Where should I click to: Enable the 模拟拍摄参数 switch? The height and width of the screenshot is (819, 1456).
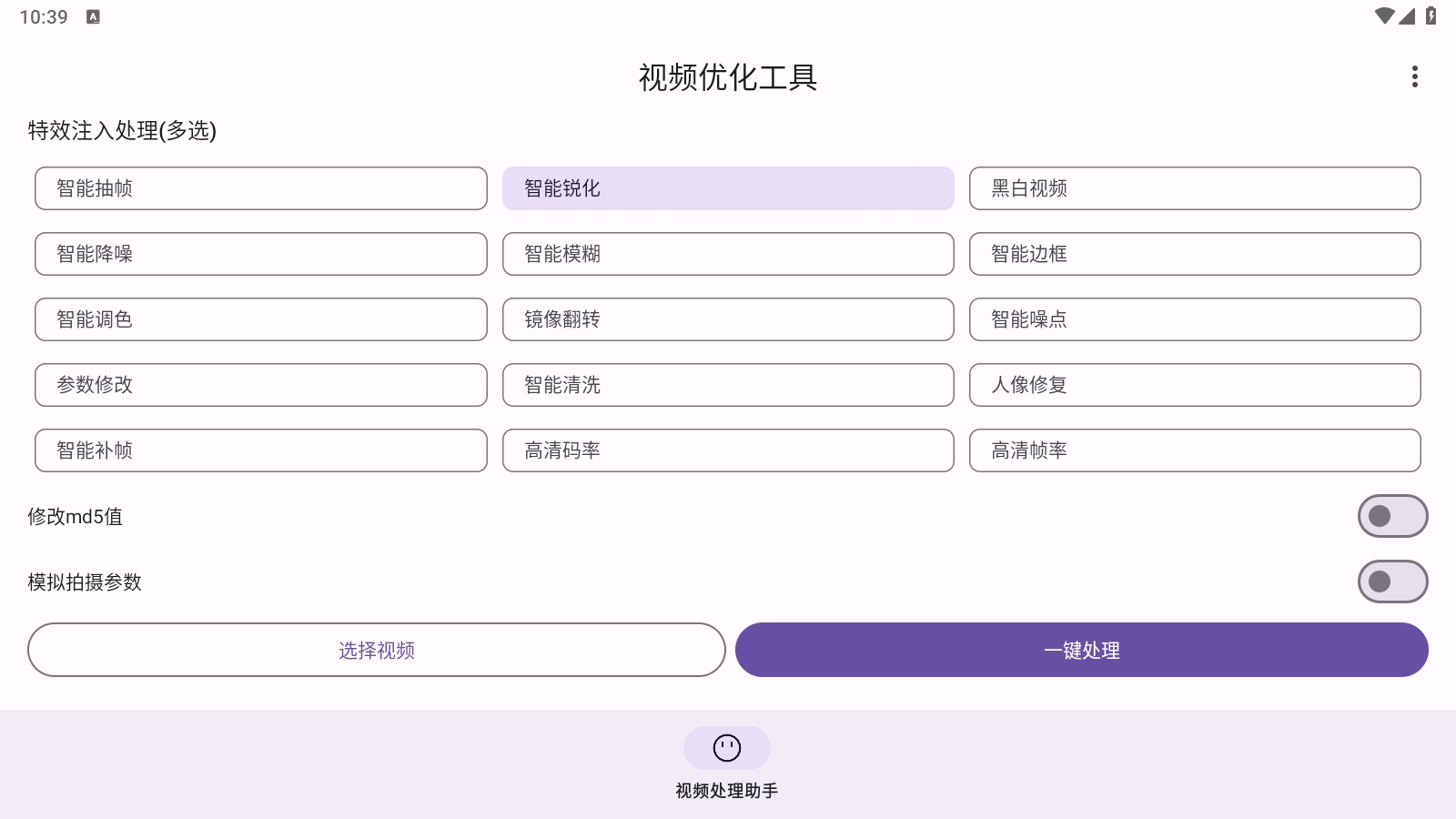click(x=1391, y=581)
